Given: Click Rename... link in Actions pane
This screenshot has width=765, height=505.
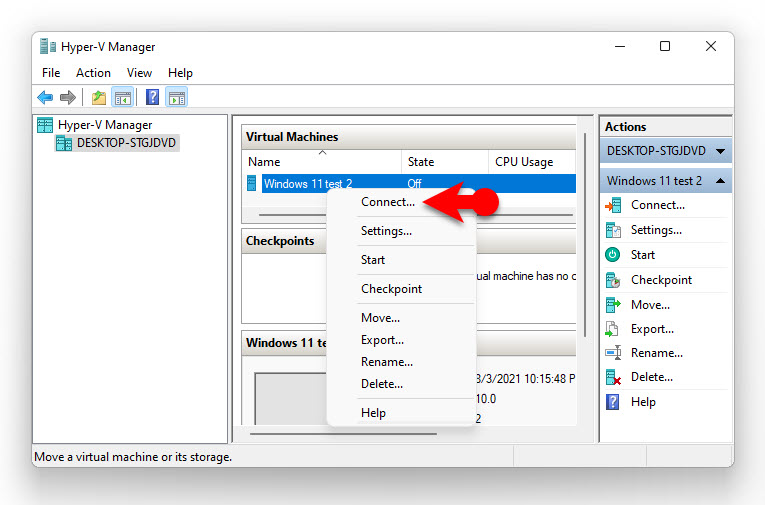Looking at the screenshot, I should [657, 353].
